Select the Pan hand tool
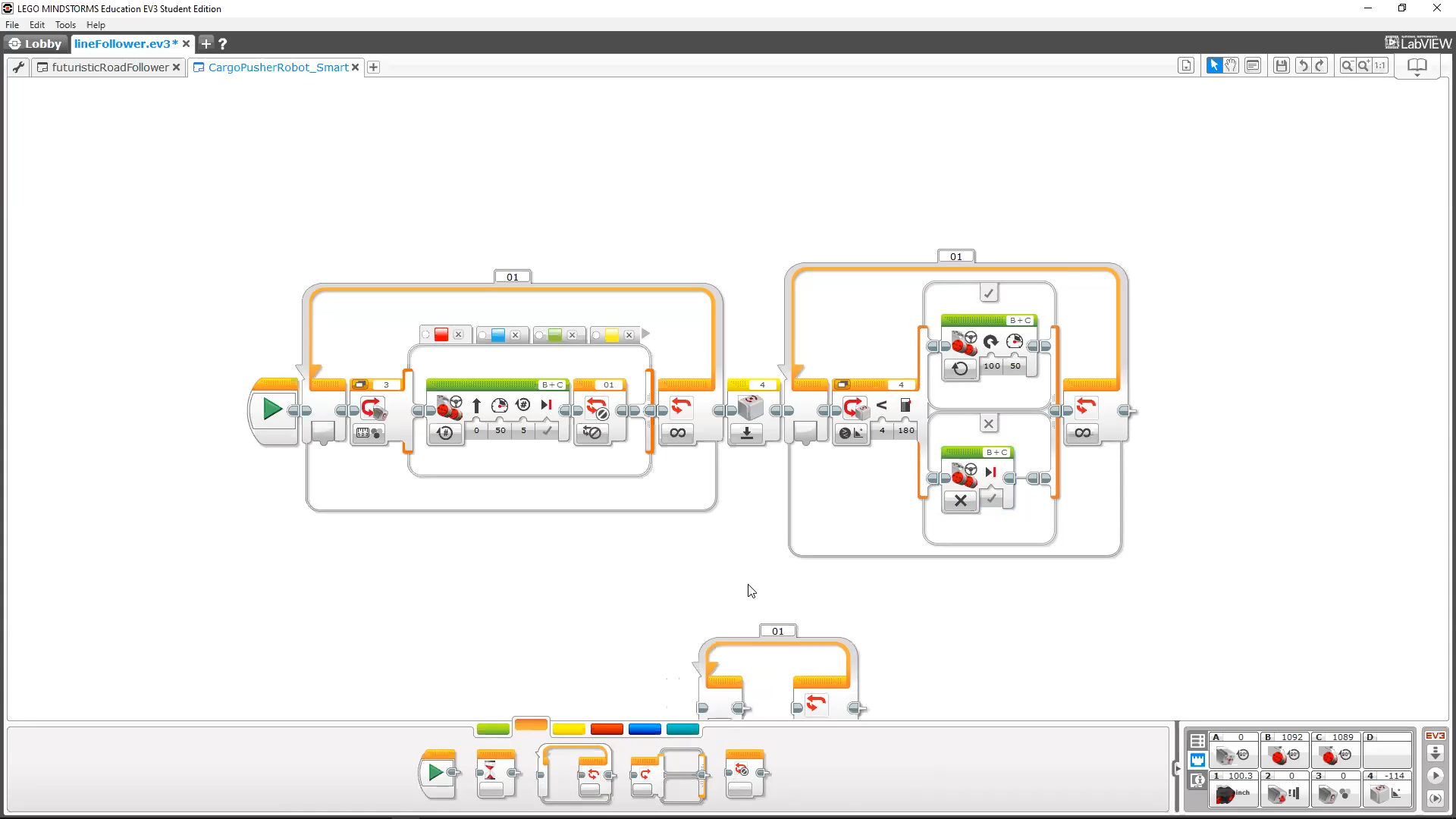The height and width of the screenshot is (819, 1456). tap(1231, 66)
